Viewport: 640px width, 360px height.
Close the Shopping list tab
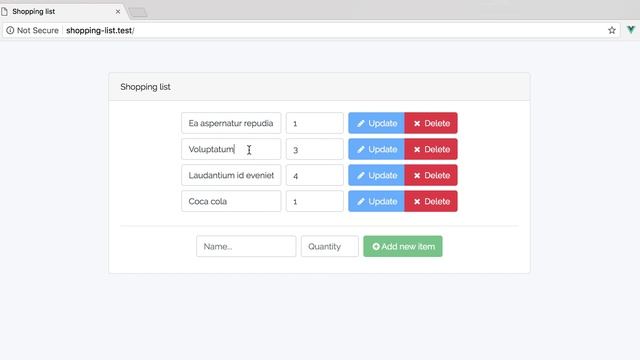118,11
